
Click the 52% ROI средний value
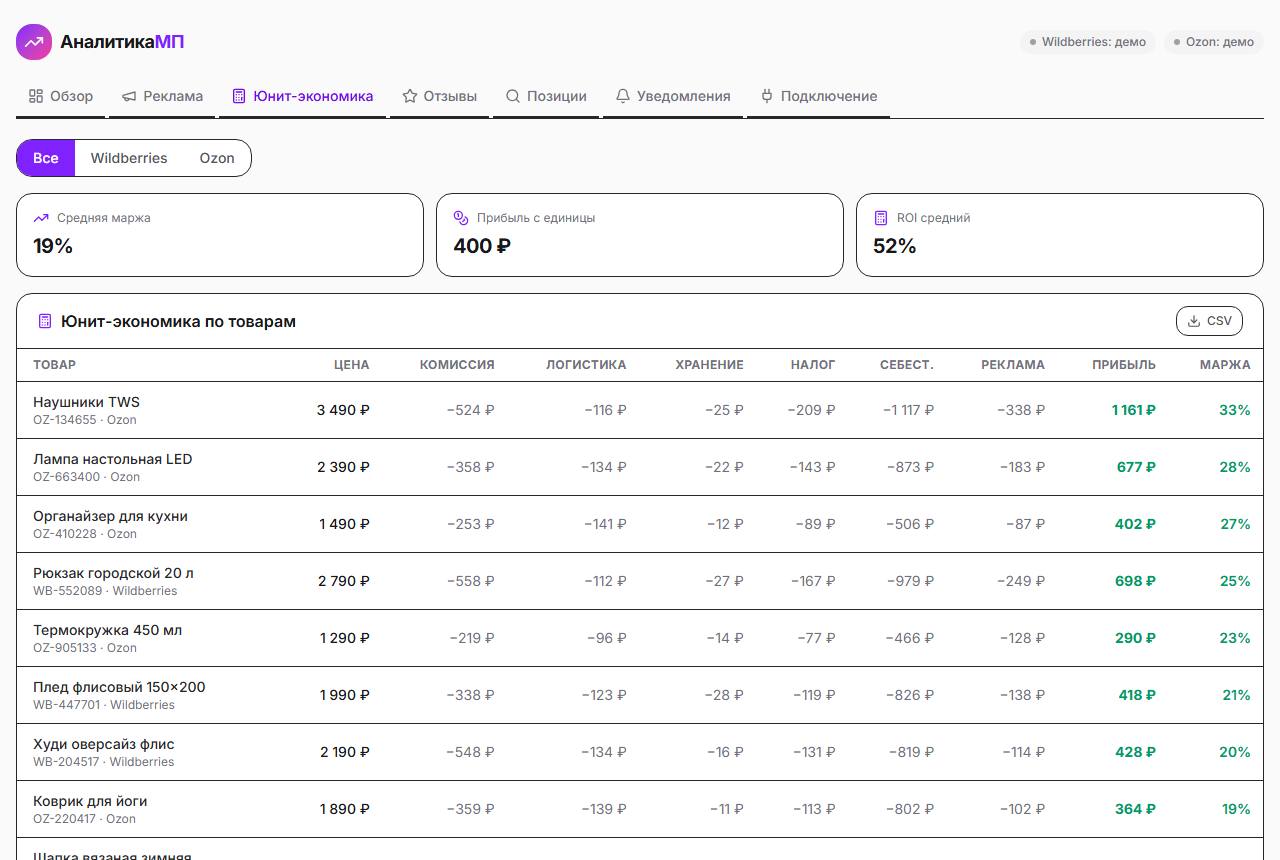[895, 246]
